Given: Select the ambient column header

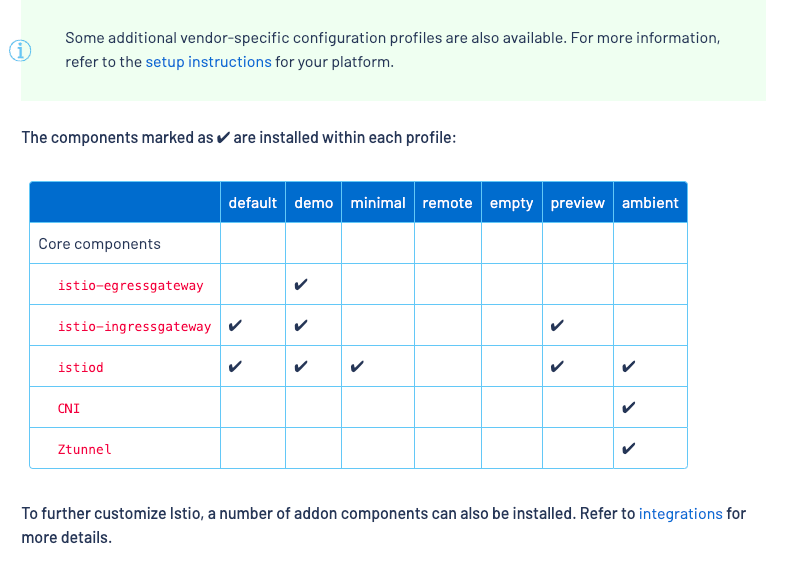Looking at the screenshot, I should (650, 203).
